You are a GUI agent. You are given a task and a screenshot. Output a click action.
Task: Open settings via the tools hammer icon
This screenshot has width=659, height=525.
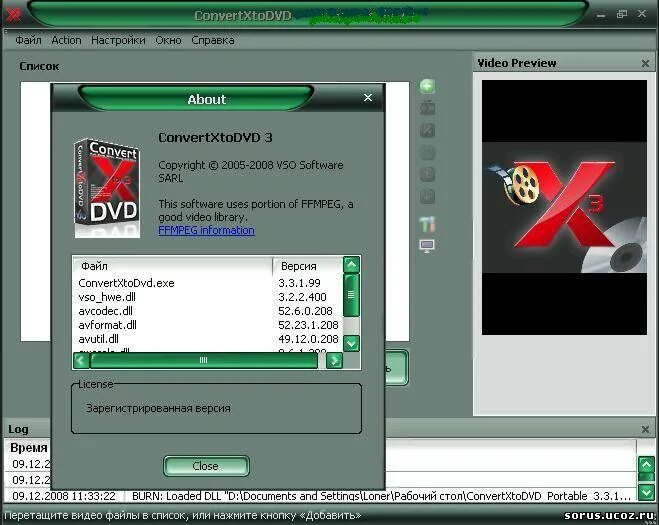click(427, 224)
